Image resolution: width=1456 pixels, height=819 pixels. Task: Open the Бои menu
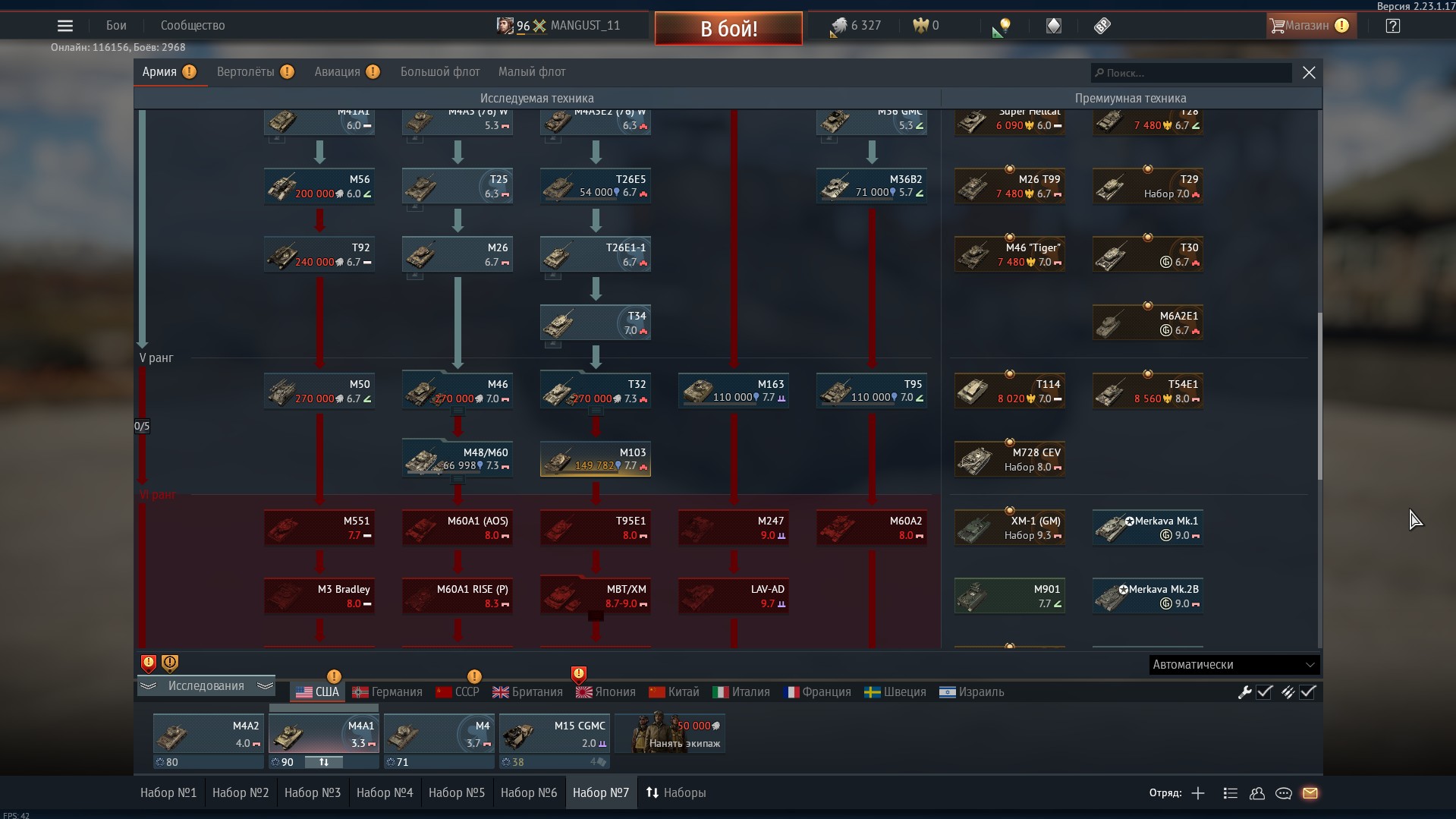coord(116,26)
